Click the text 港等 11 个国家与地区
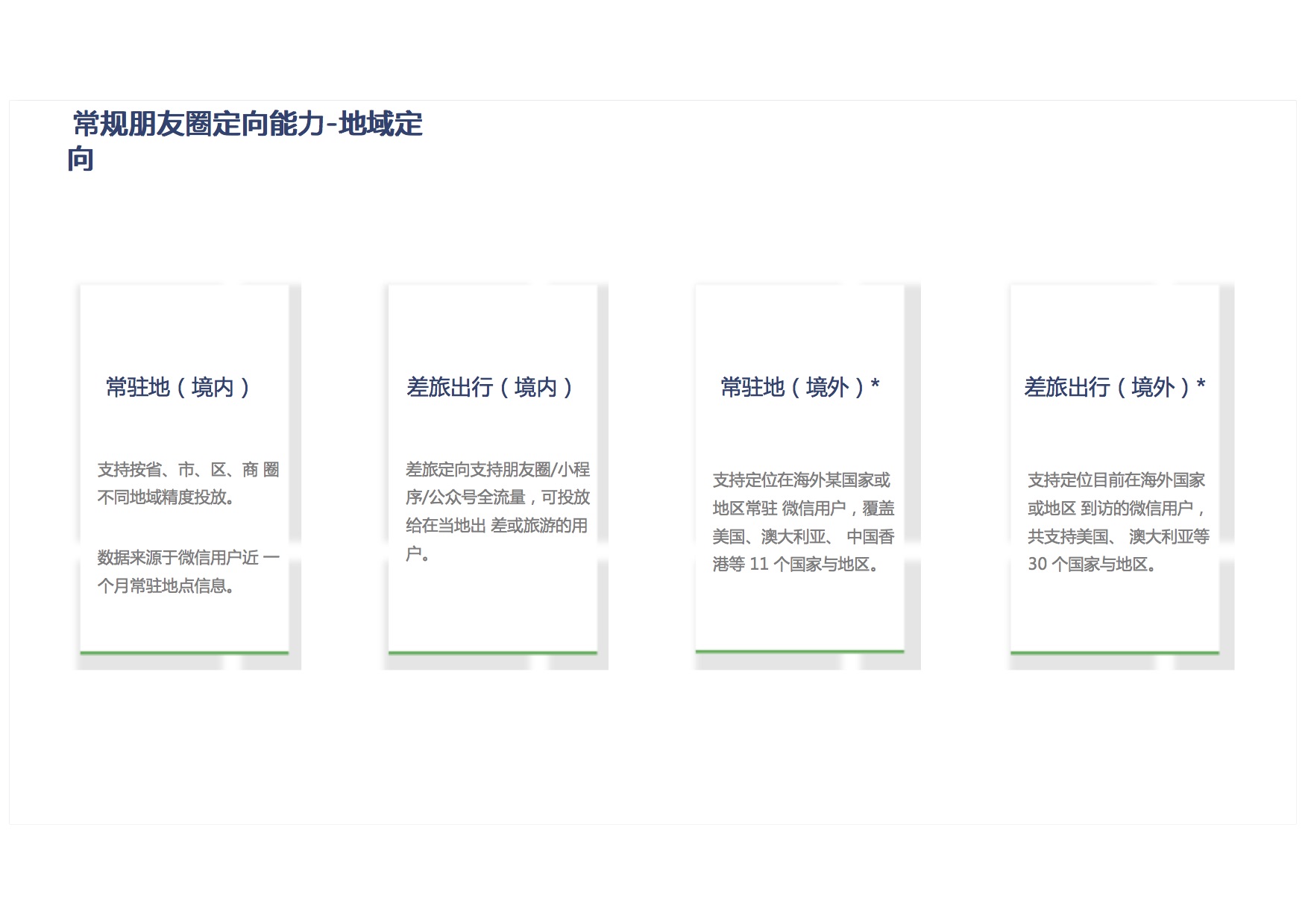Image resolution: width=1308 pixels, height=924 pixels. click(x=796, y=565)
